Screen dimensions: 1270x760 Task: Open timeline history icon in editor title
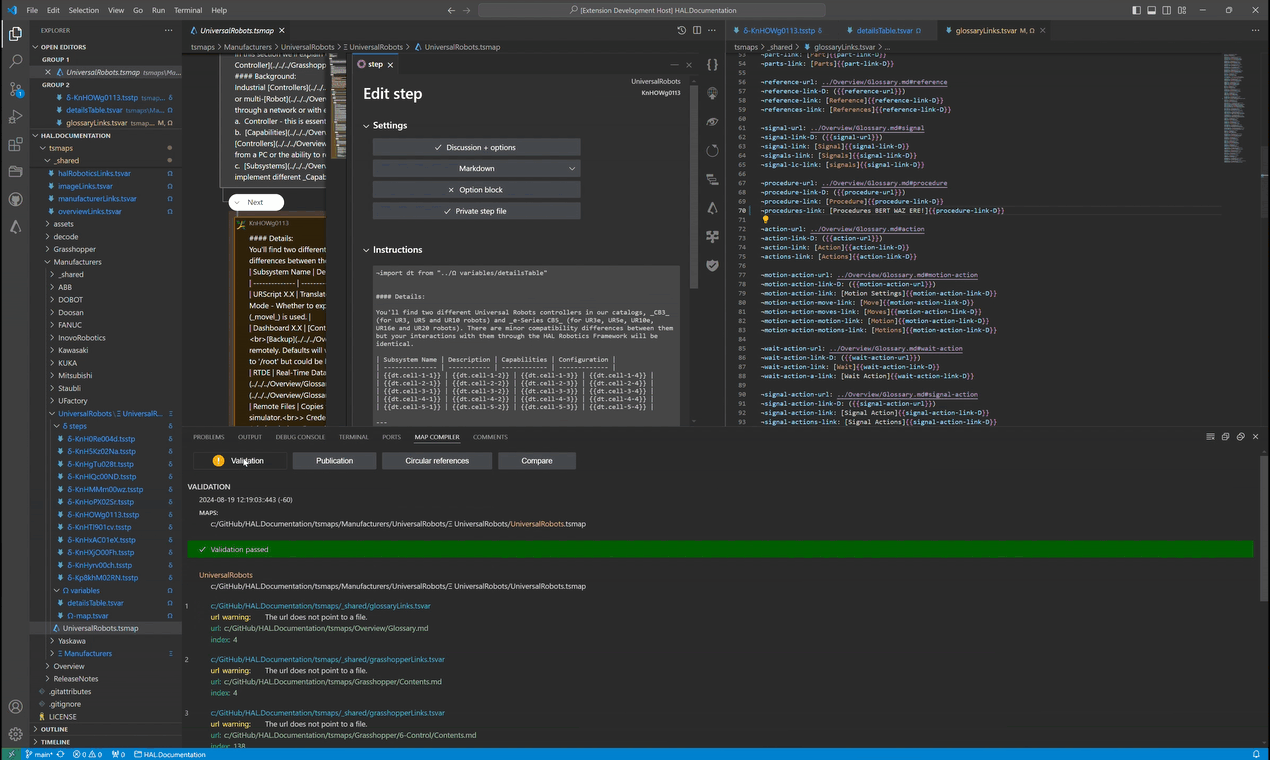pyautogui.click(x=682, y=31)
